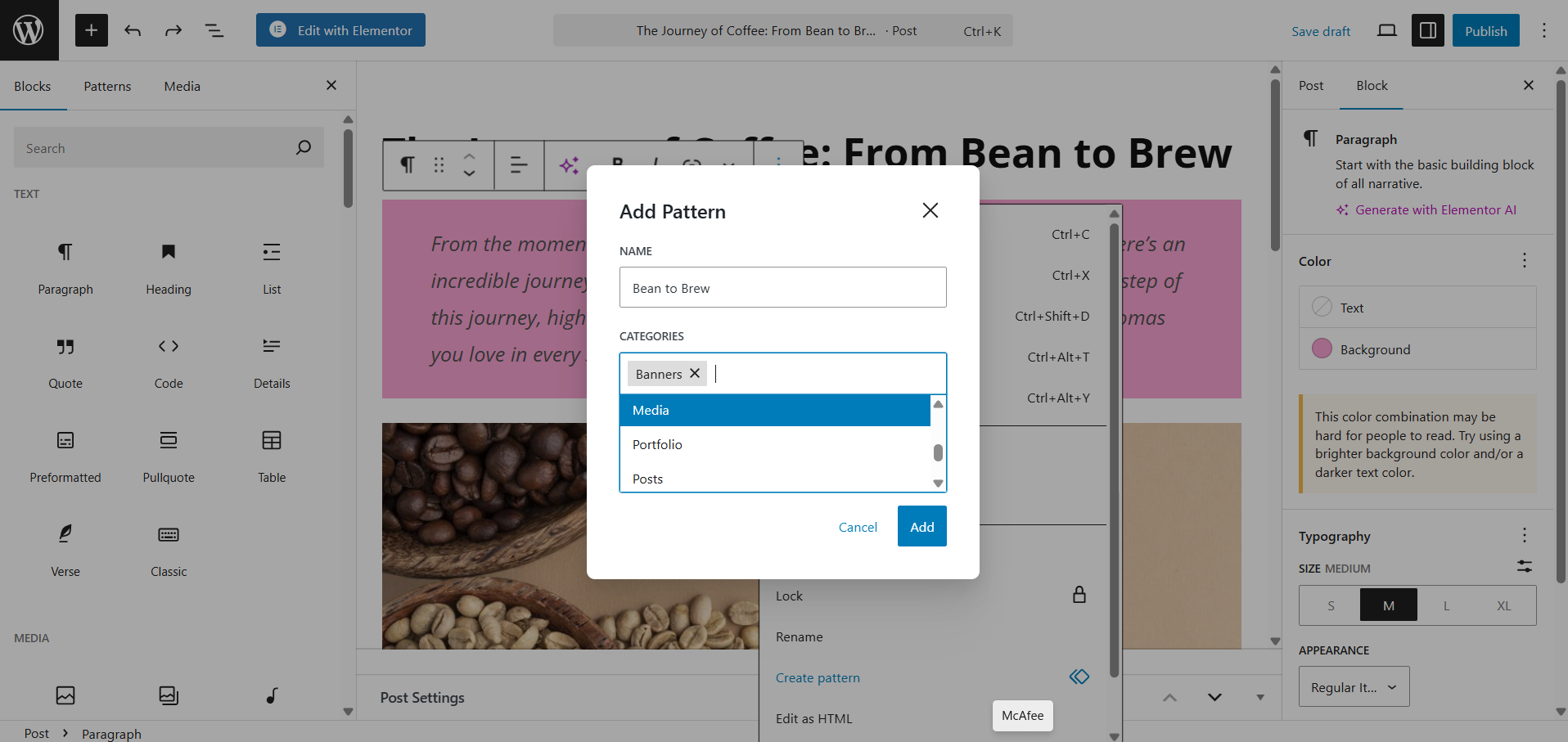
Task: Open the Text color swatch
Action: click(1417, 308)
